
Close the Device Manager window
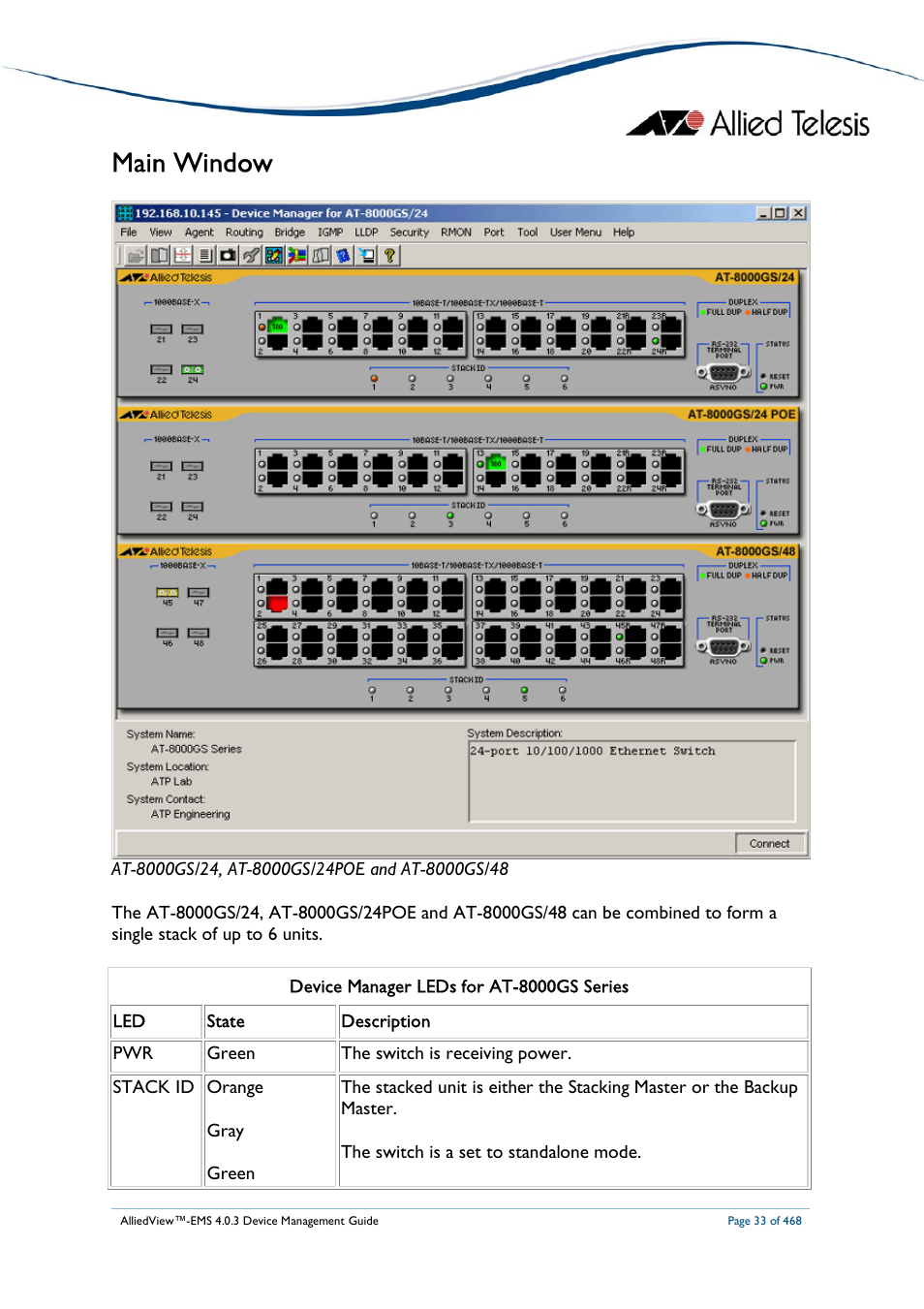tap(798, 213)
